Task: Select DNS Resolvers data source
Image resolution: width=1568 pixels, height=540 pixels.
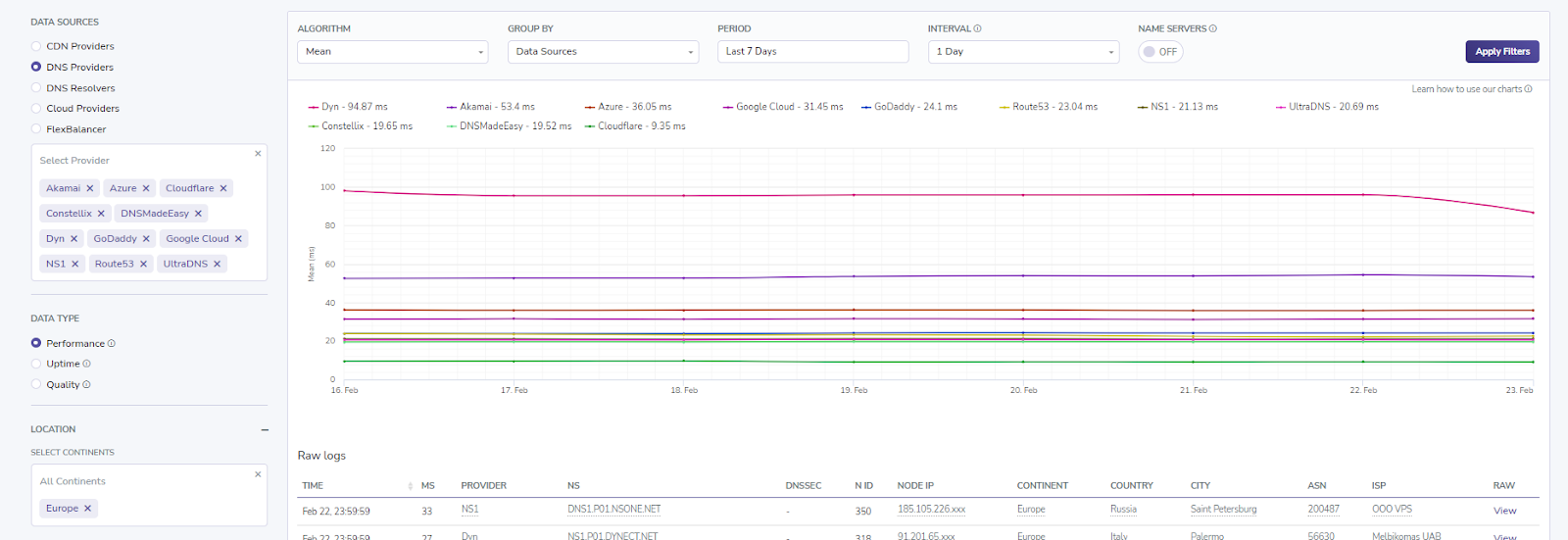Action: point(36,88)
